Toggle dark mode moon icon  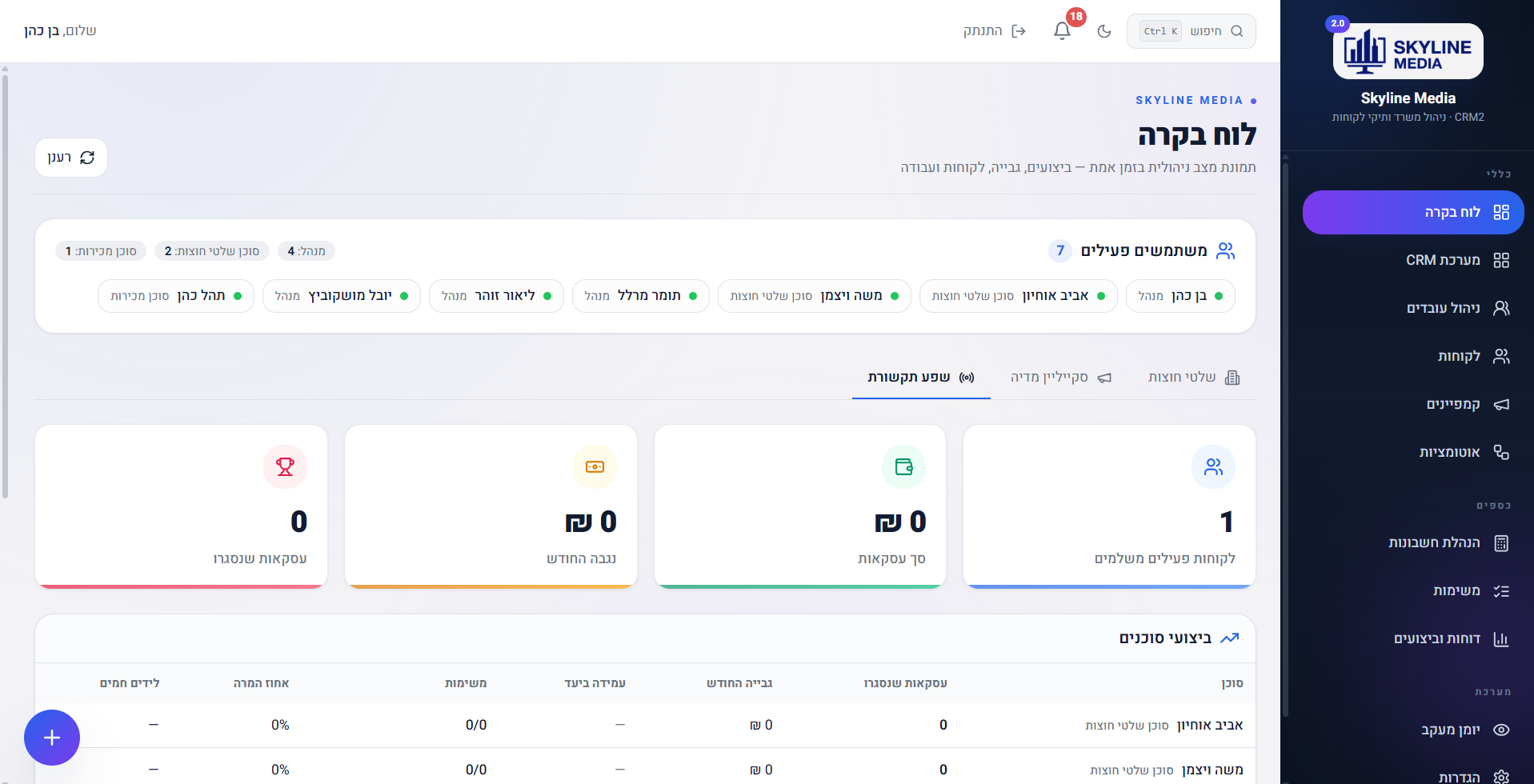pos(1104,31)
